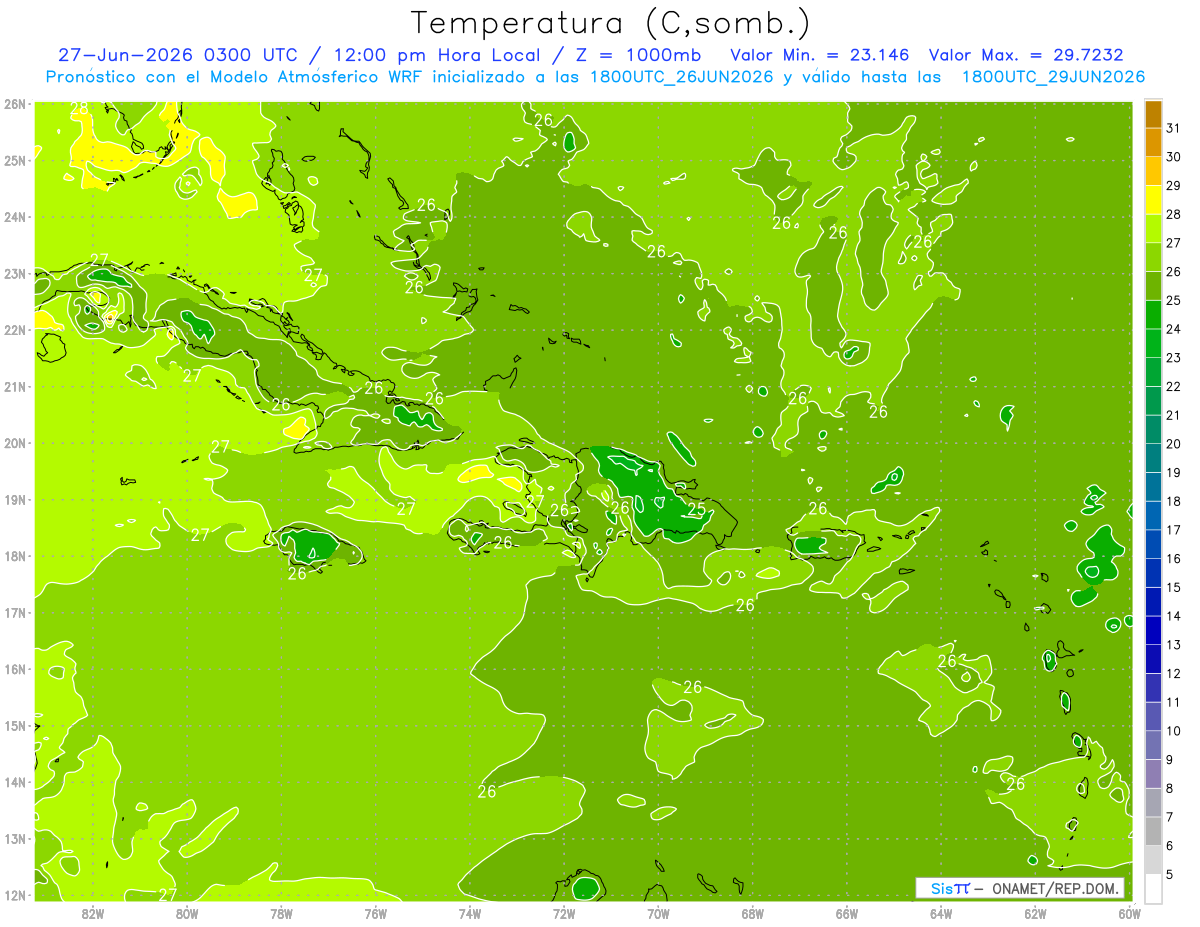Click the title "Temperatura (C,somb.)"
Screen dimensions: 1200x927
coord(610,22)
